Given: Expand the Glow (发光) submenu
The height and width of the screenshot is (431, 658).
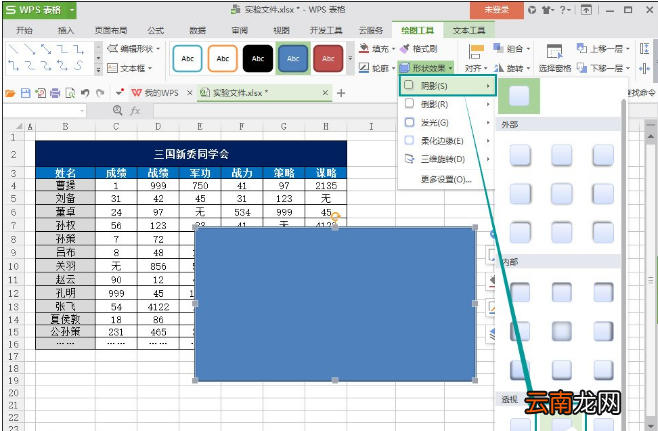Looking at the screenshot, I should (x=447, y=123).
